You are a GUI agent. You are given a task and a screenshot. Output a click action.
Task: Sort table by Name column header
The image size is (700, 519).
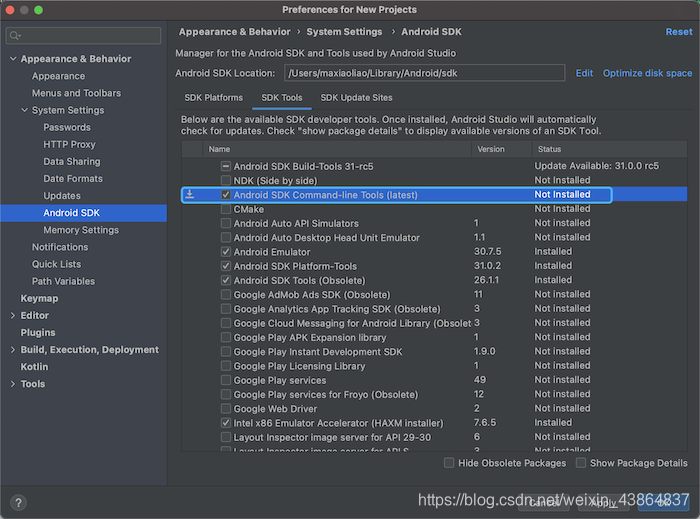coord(337,149)
